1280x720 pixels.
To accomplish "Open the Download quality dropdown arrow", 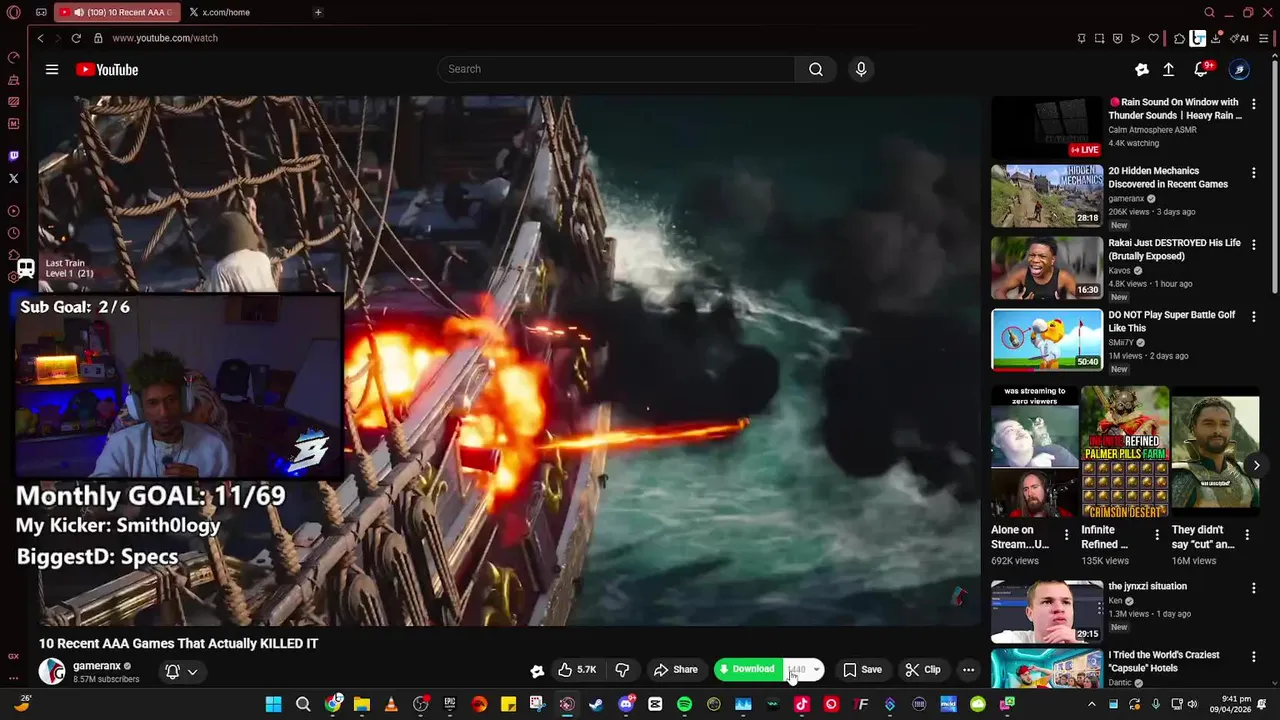I will 816,669.
